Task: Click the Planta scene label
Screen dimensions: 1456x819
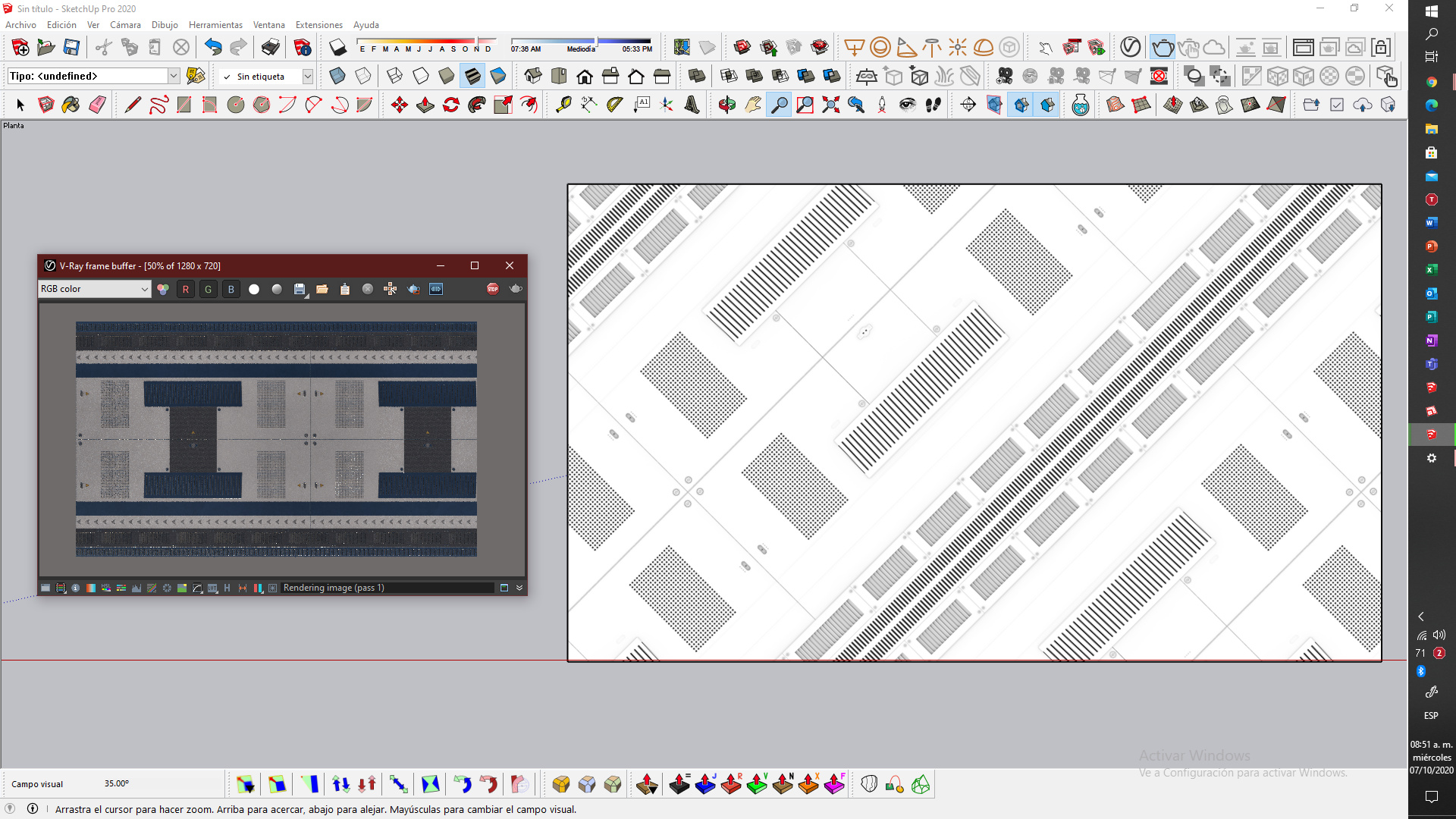Action: coord(14,126)
